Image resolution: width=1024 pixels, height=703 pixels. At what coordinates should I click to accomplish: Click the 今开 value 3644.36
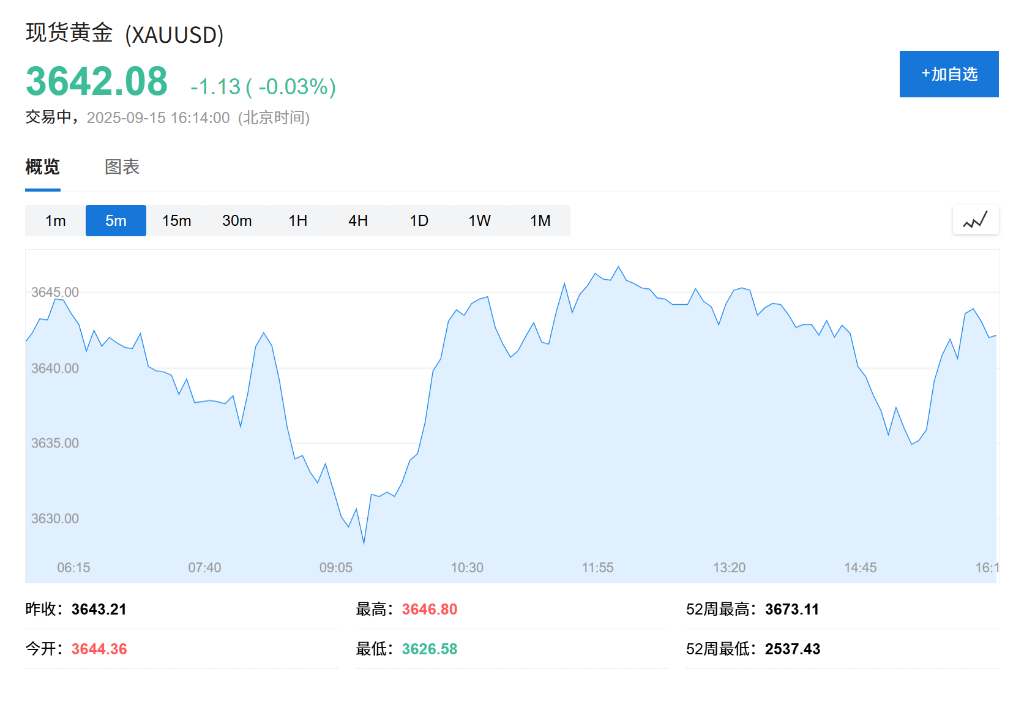[99, 649]
